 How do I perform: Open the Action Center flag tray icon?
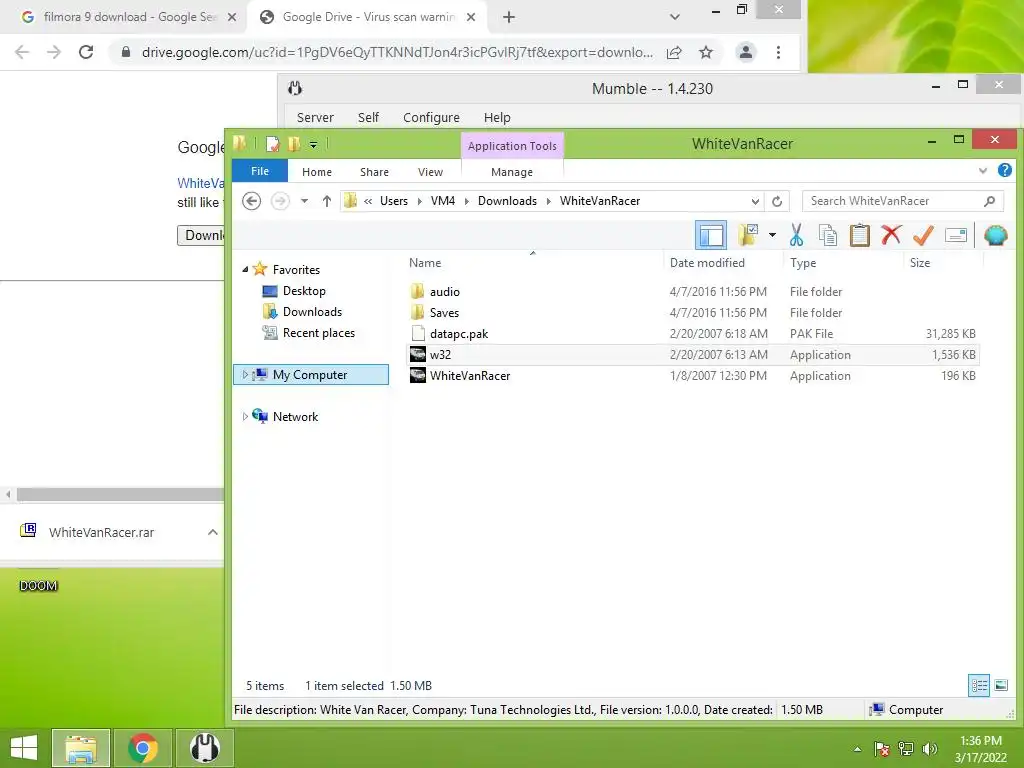[882, 749]
